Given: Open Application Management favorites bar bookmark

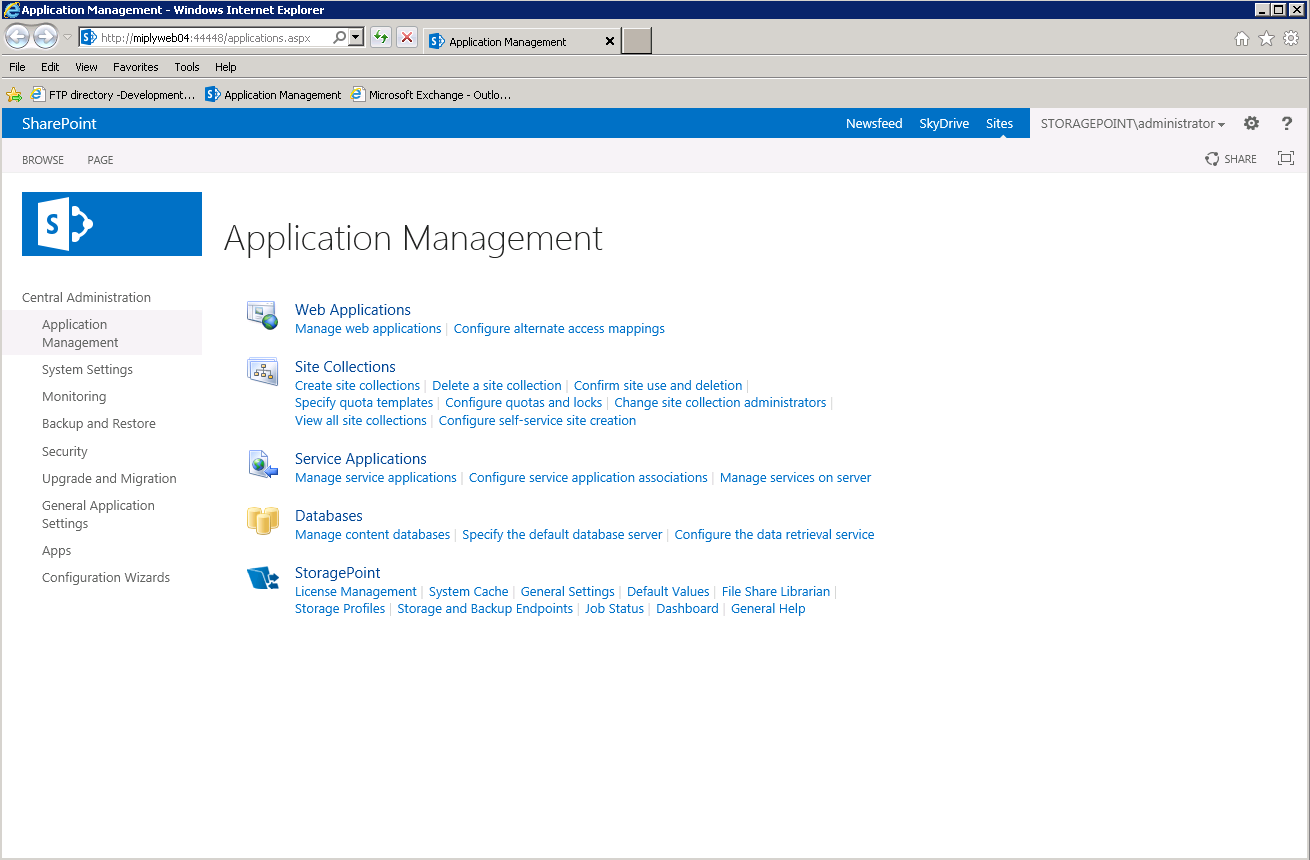Looking at the screenshot, I should [x=273, y=95].
